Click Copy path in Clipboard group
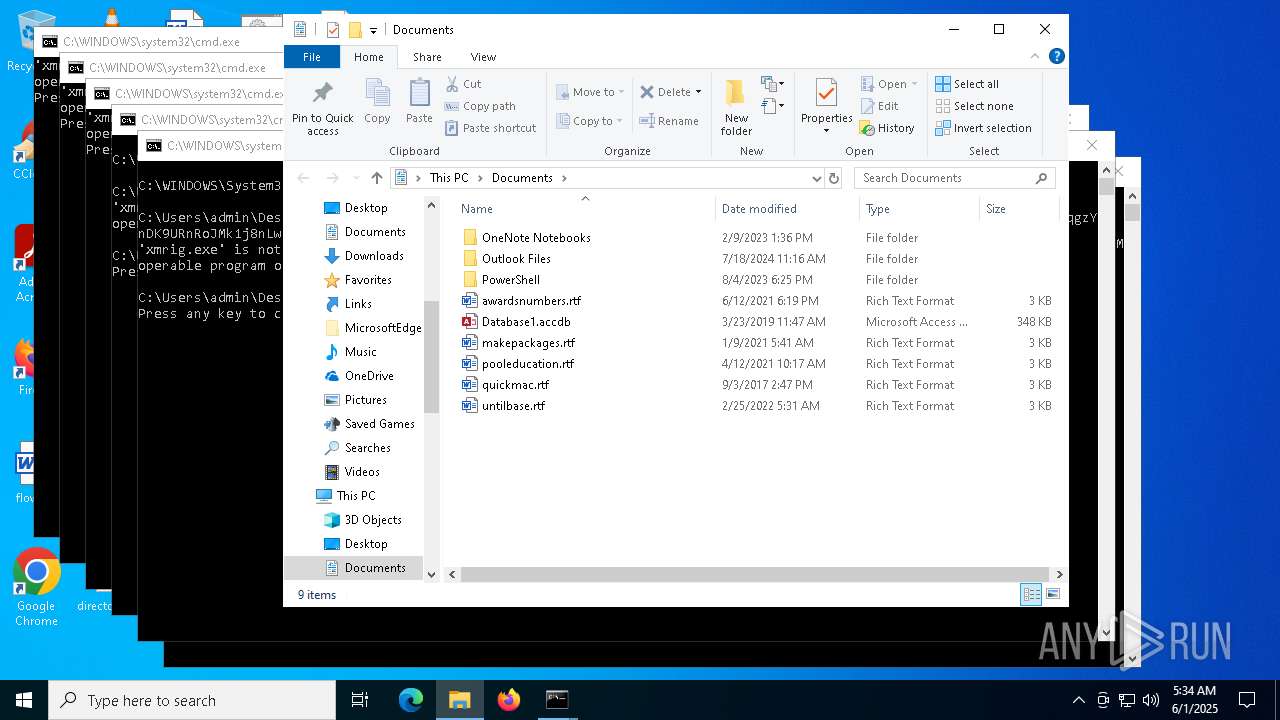The width and height of the screenshot is (1280, 720). click(x=480, y=106)
